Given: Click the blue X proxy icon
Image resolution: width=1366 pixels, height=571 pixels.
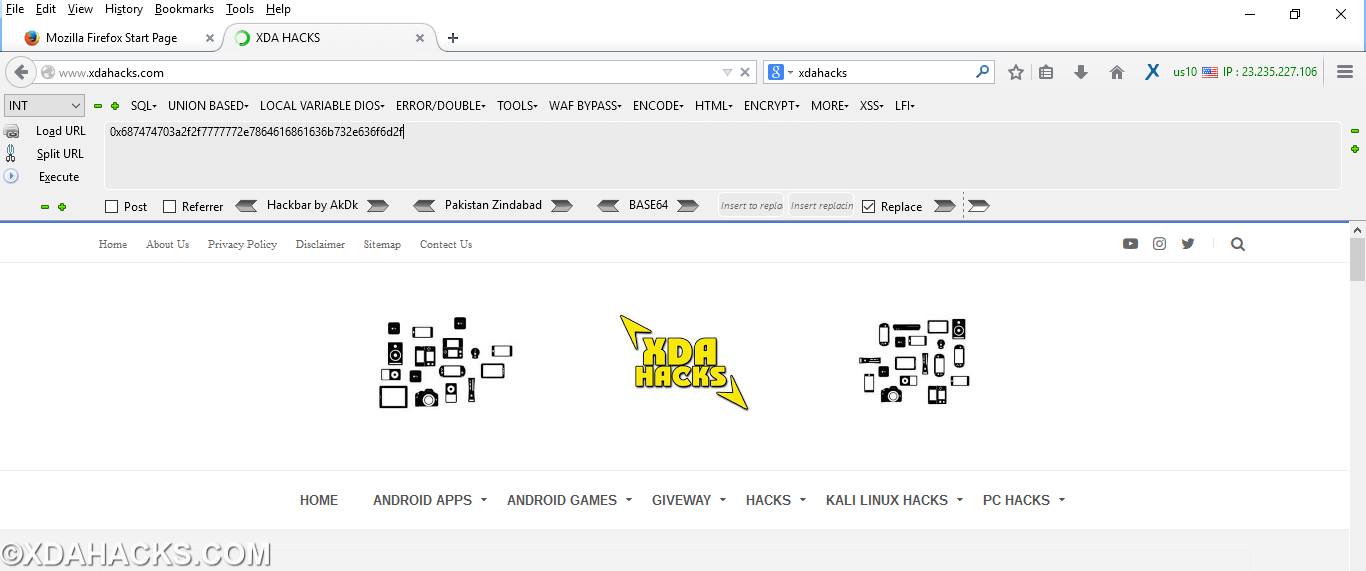Looking at the screenshot, I should 1152,72.
